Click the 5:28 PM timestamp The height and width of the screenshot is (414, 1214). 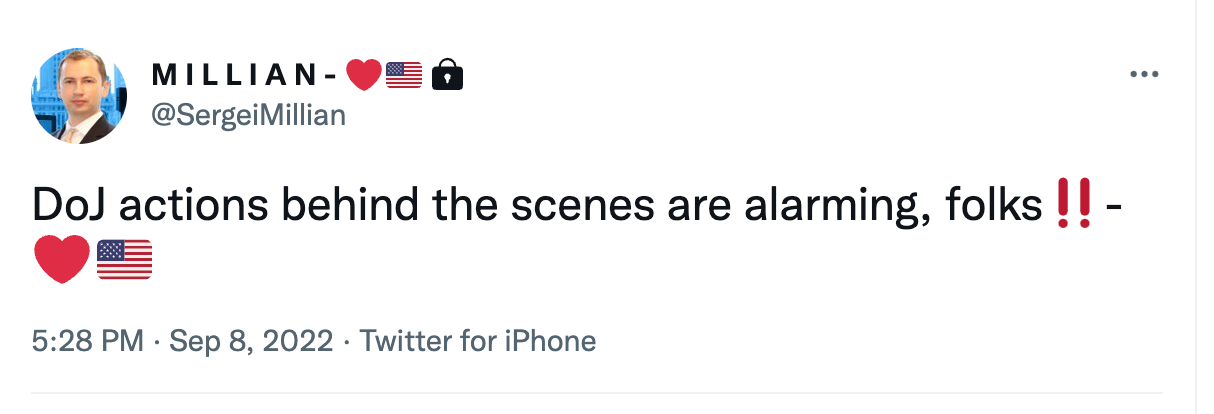(x=88, y=342)
